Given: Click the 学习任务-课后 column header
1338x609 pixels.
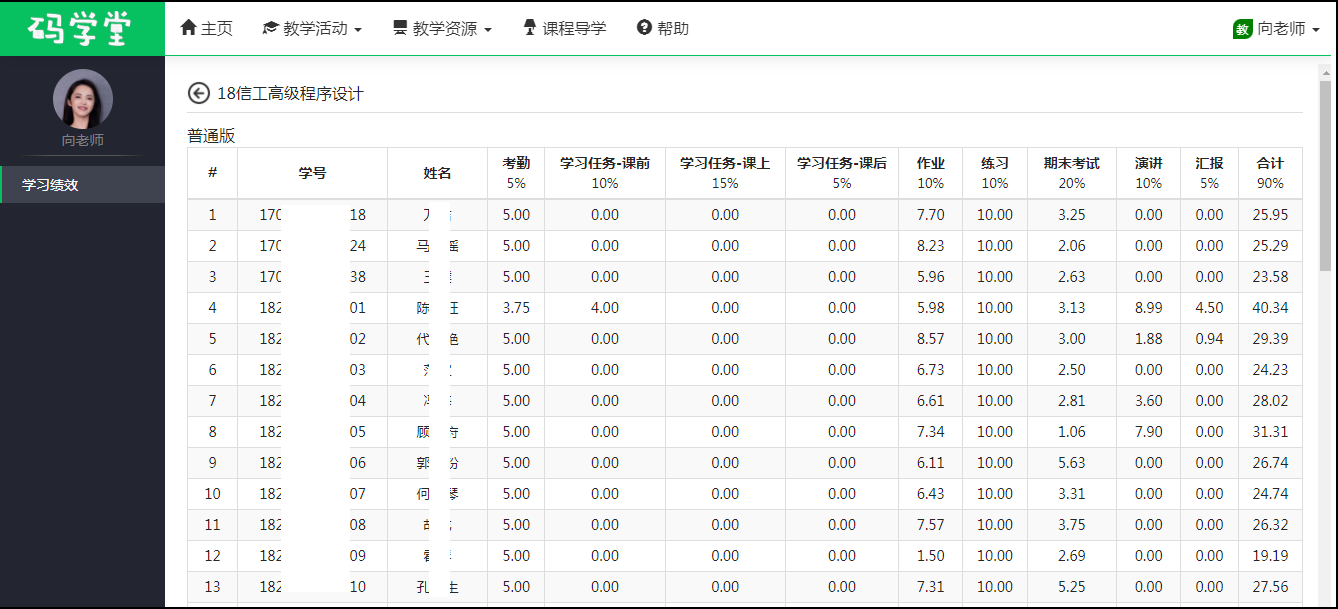Looking at the screenshot, I should tap(842, 173).
